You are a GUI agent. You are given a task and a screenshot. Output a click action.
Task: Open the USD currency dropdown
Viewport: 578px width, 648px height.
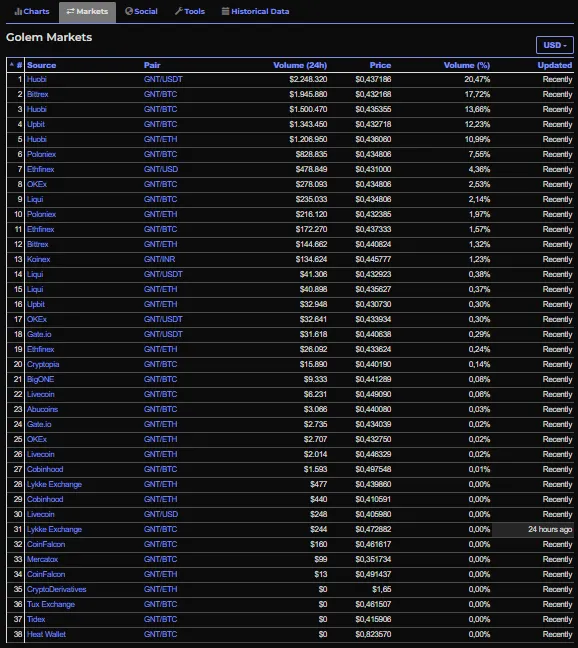tap(555, 45)
